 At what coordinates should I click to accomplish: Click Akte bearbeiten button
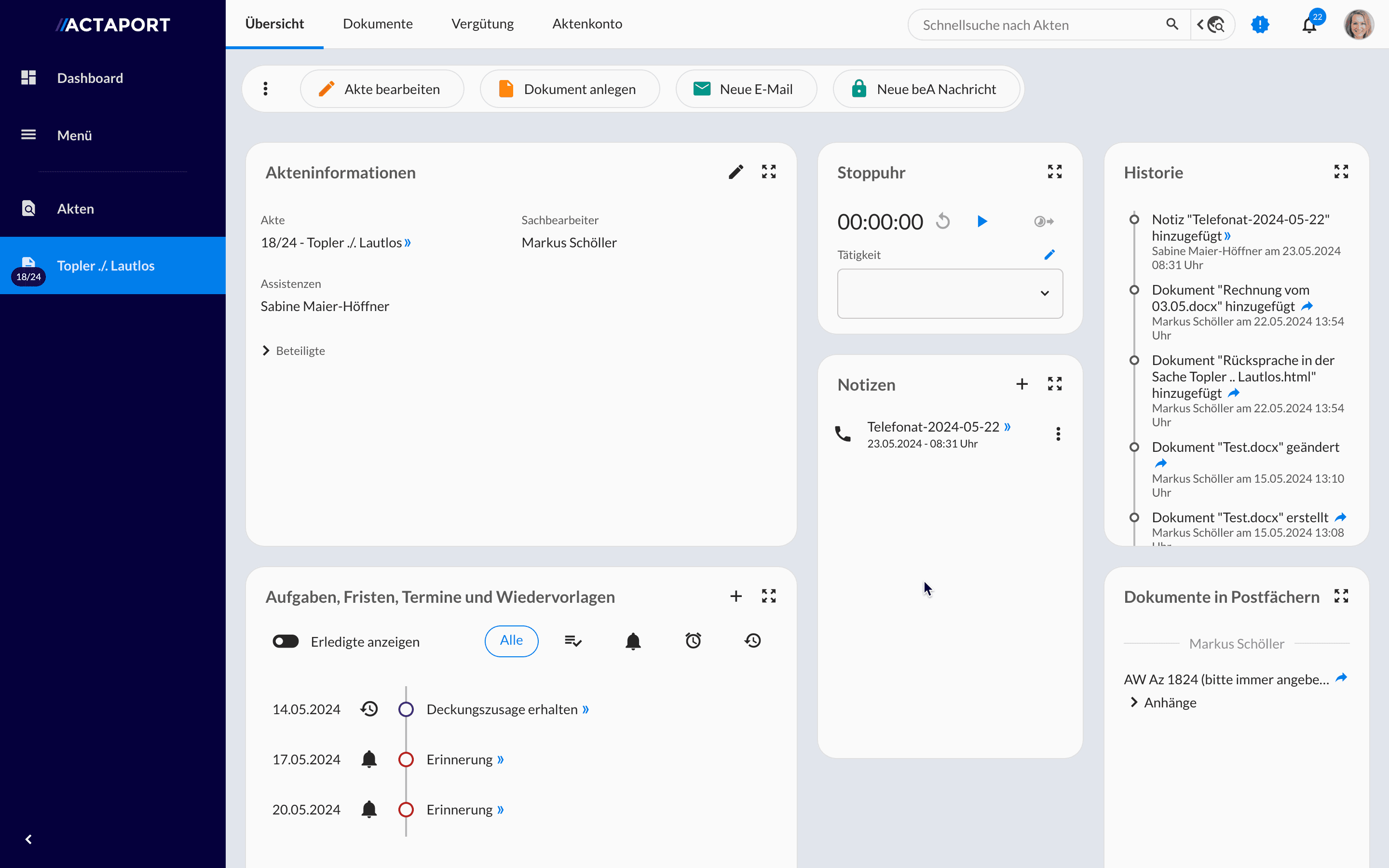pyautogui.click(x=381, y=89)
